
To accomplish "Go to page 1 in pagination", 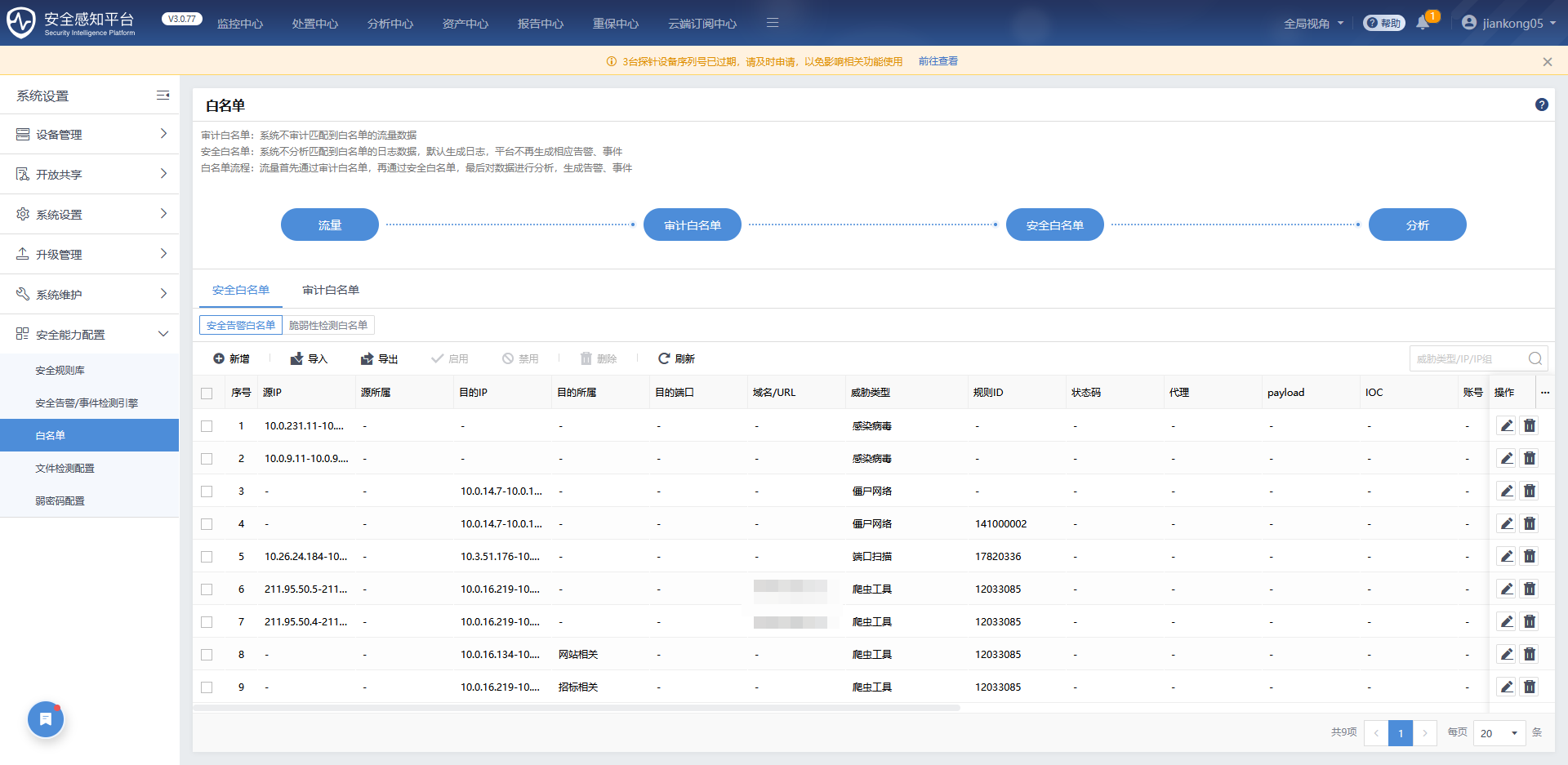I will (1401, 733).
